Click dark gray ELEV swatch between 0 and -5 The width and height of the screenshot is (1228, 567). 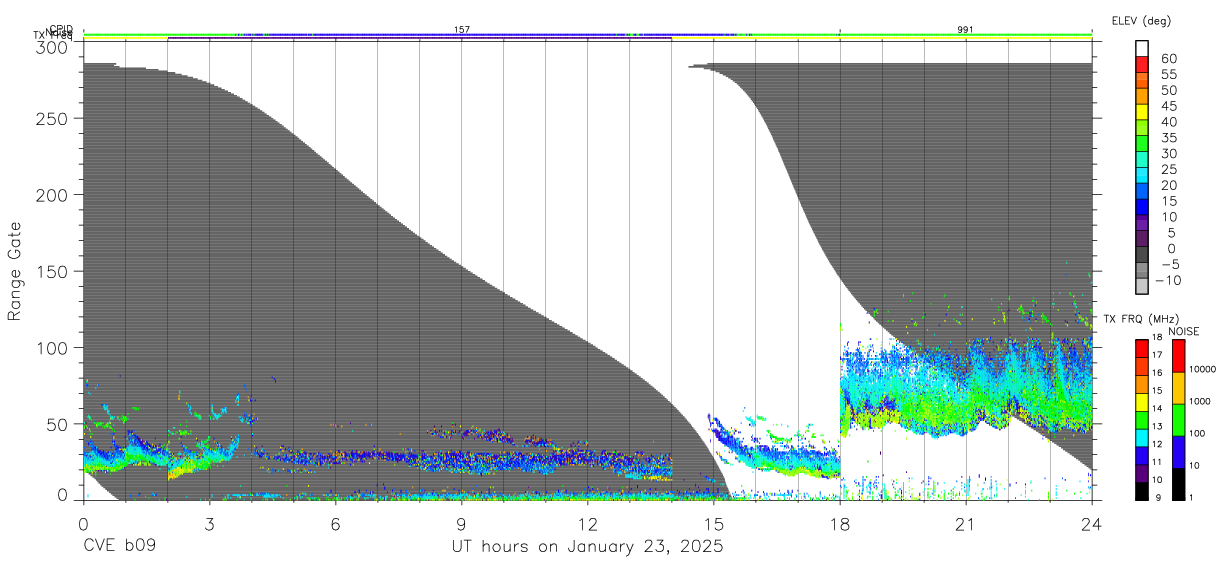pos(1143,256)
